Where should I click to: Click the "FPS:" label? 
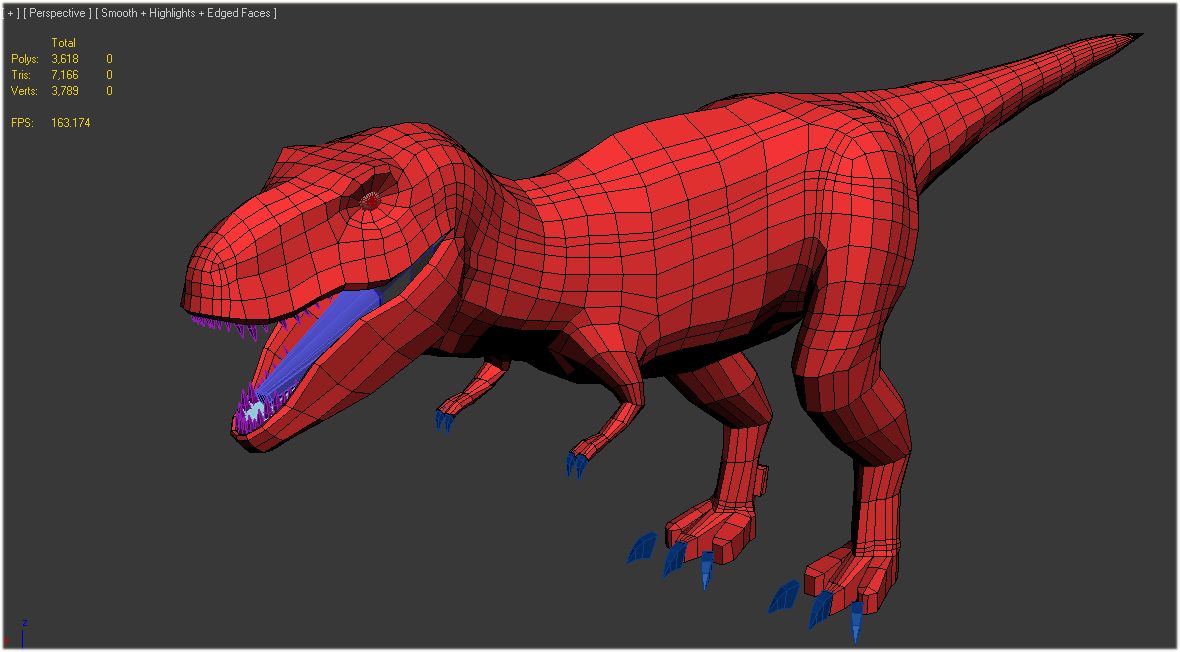click(22, 122)
